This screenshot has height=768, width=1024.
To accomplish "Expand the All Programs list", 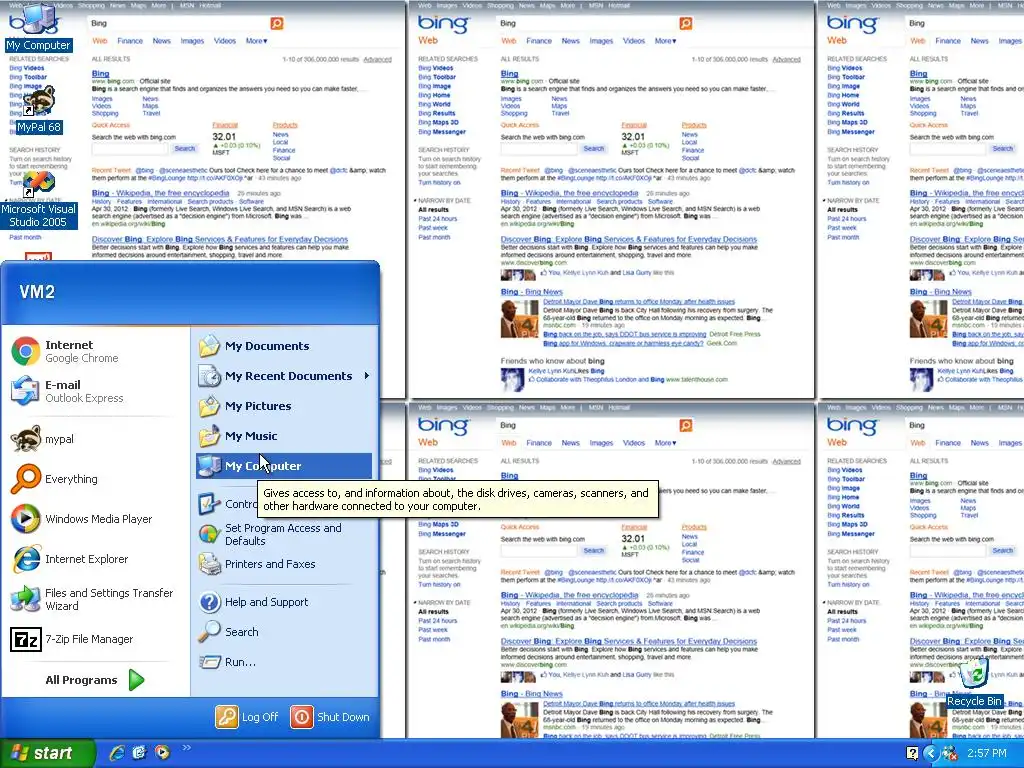I will coord(95,680).
